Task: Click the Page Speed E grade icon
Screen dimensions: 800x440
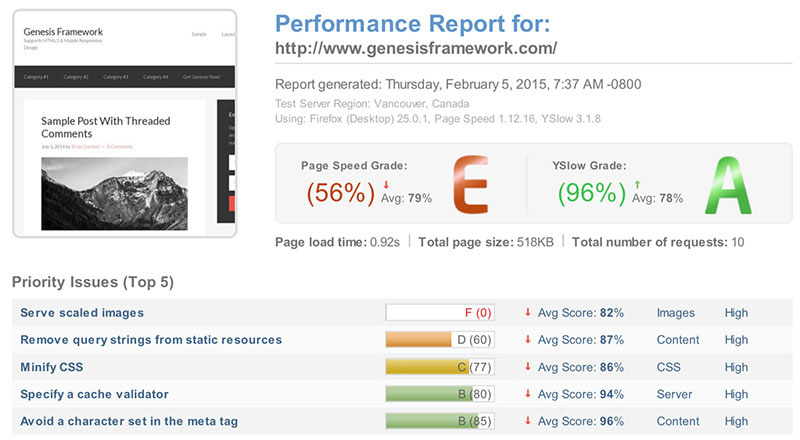Action: pos(470,184)
